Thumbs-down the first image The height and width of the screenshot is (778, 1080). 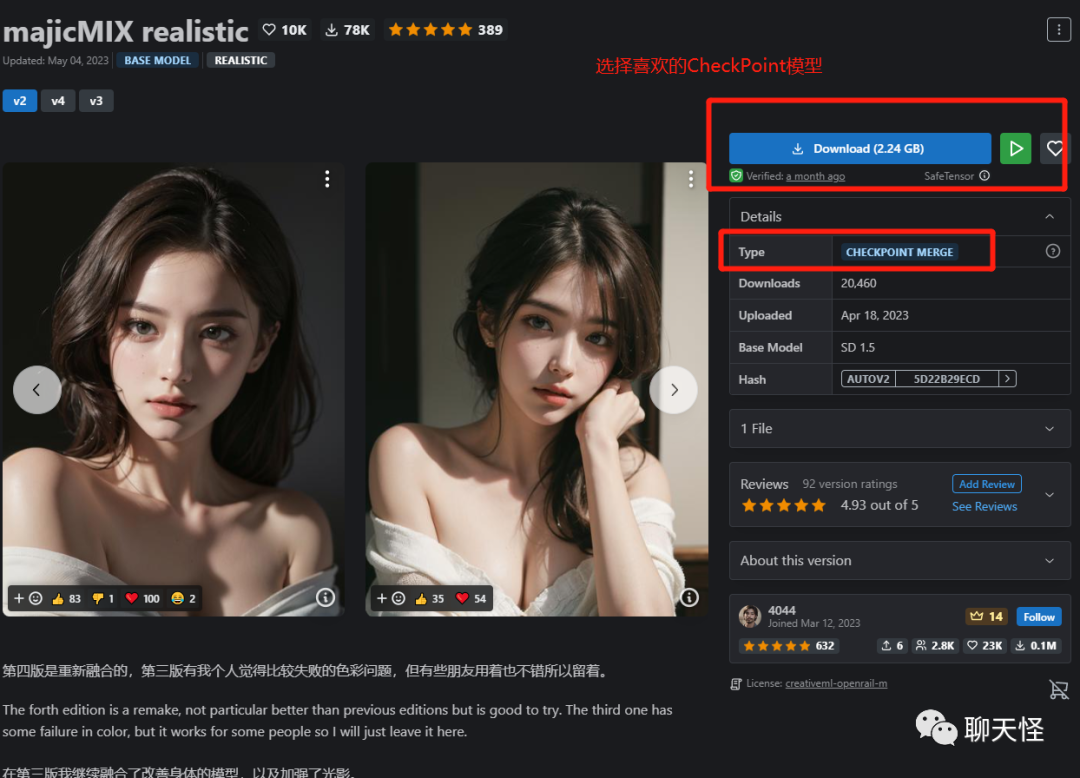coord(103,598)
